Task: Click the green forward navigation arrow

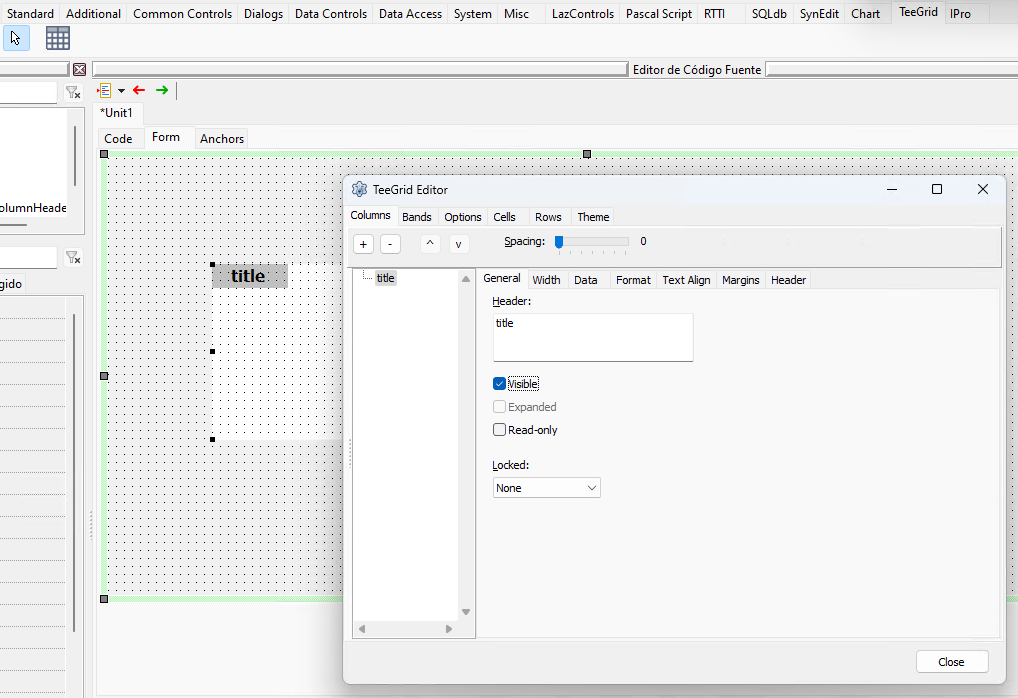Action: pyautogui.click(x=162, y=90)
